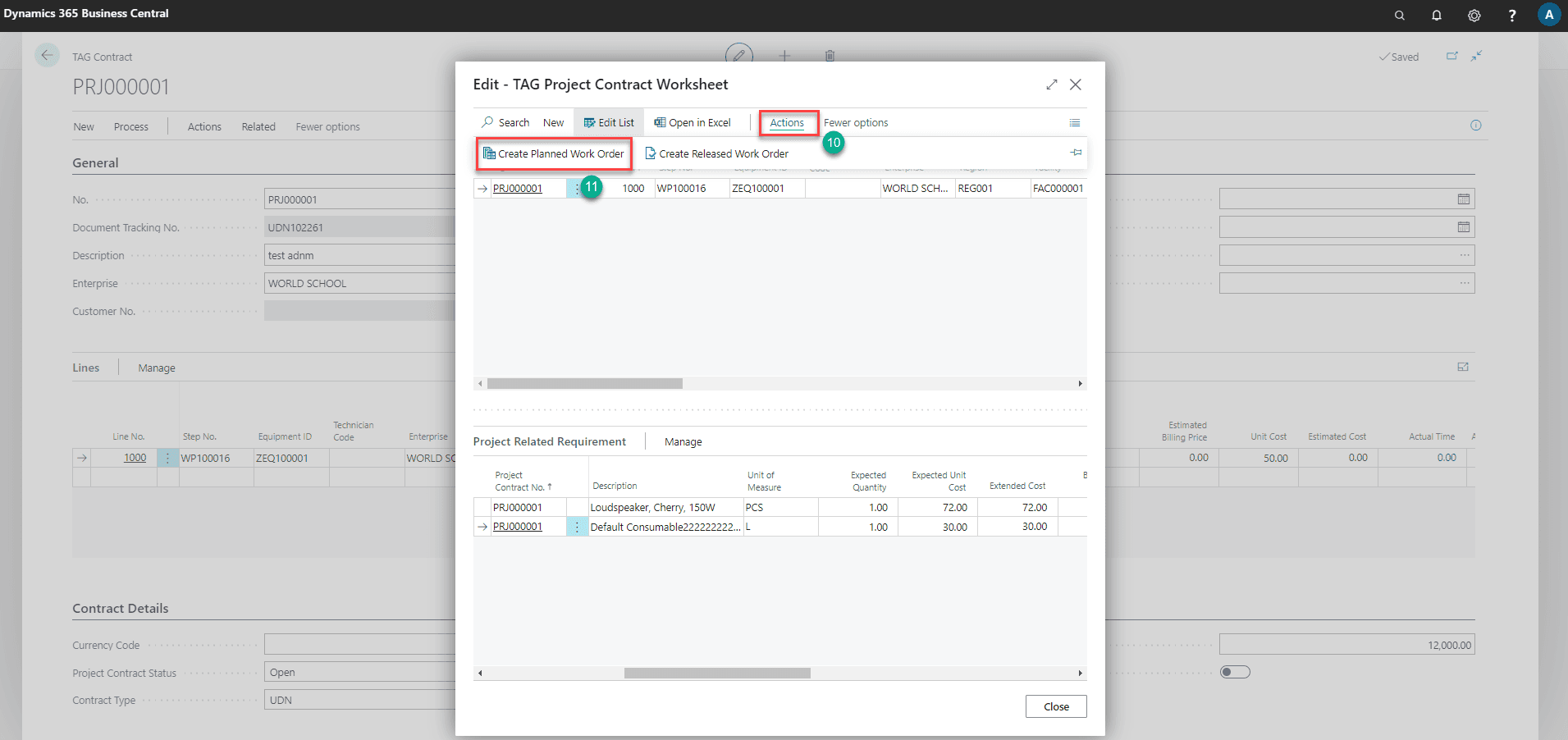
Task: Click the Close button in the dialog
Action: click(x=1056, y=706)
